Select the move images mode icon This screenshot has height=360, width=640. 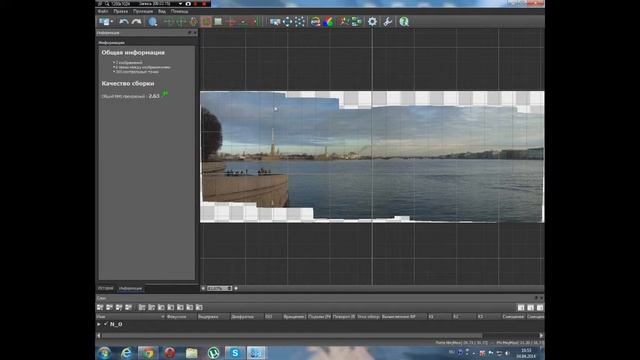[275, 22]
